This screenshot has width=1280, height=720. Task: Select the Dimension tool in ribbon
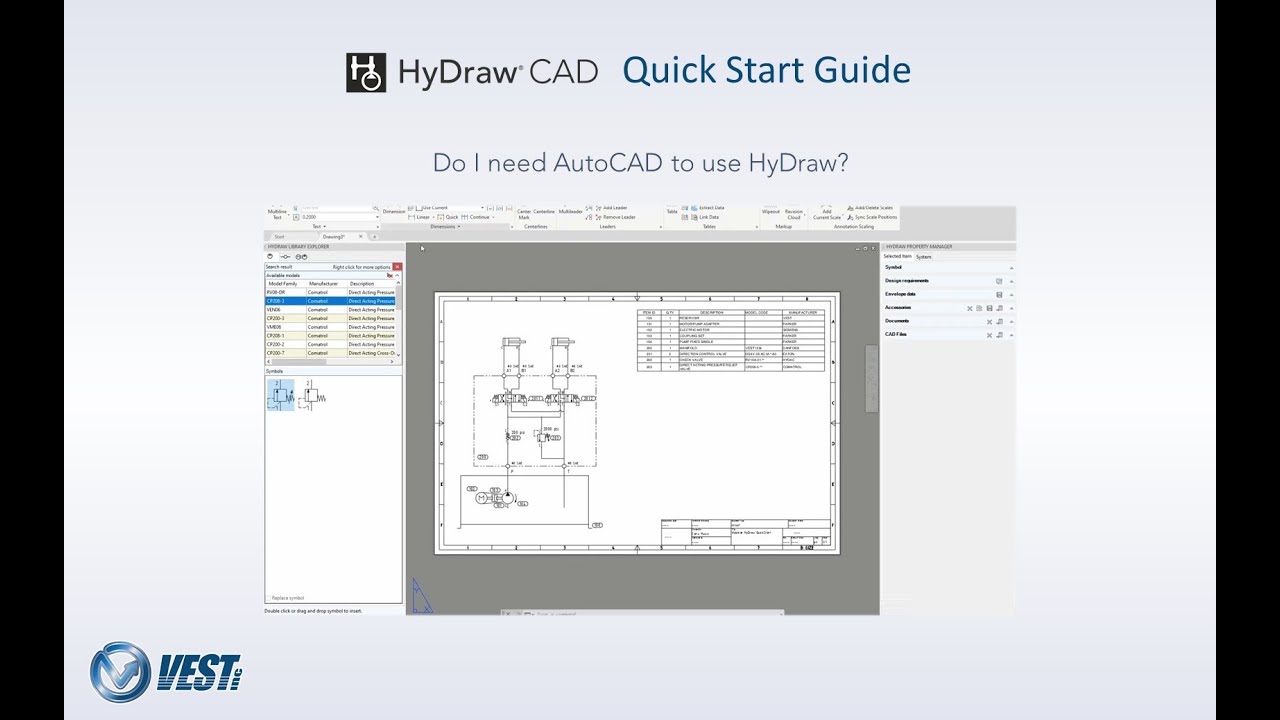(x=394, y=211)
